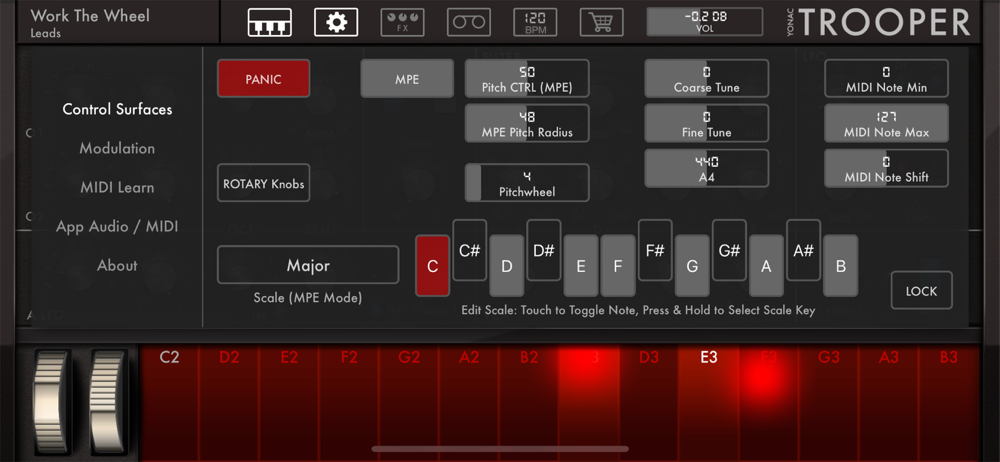Screen dimensions: 1000x462
Task: Open the shopping cart store icon
Action: (x=601, y=22)
